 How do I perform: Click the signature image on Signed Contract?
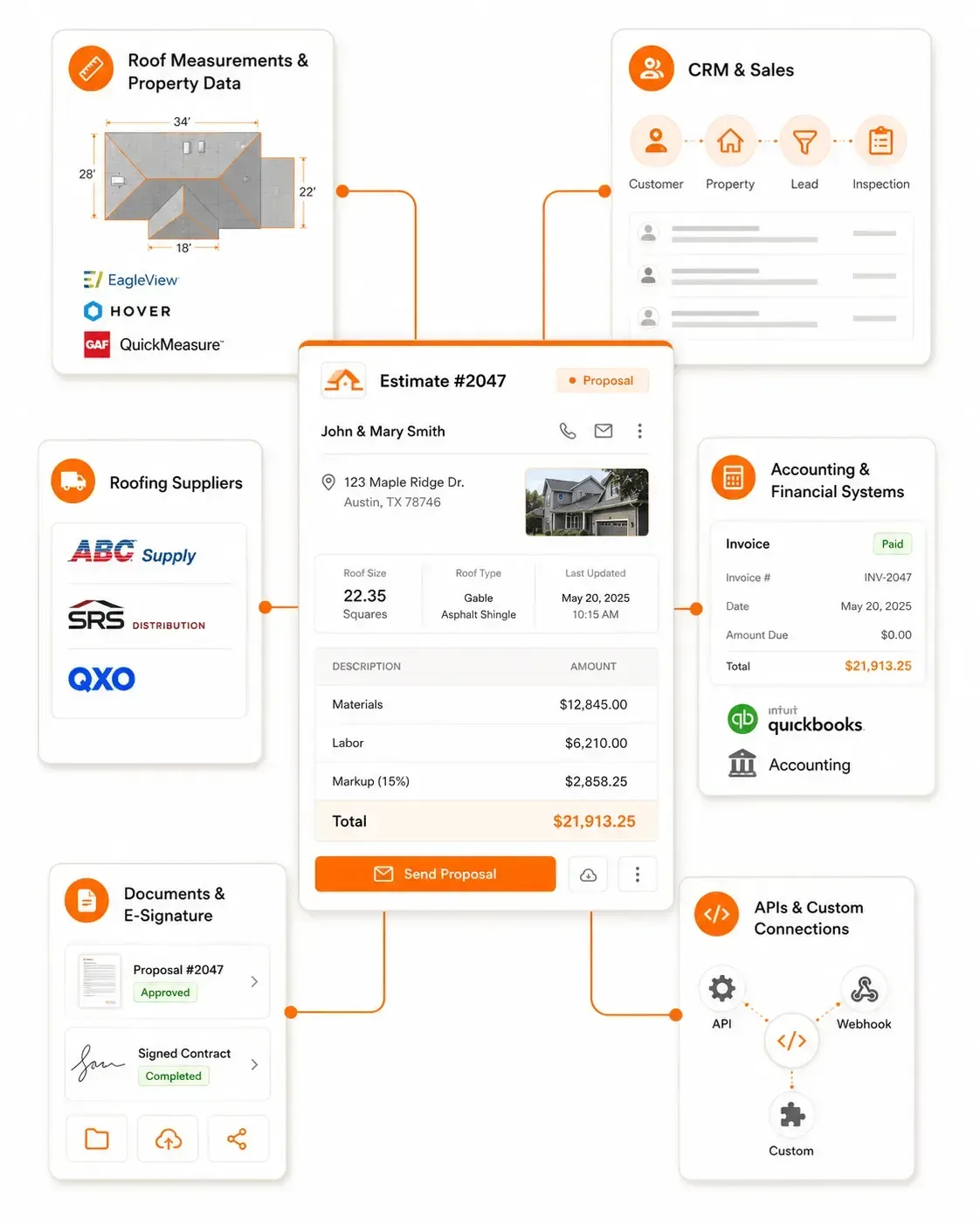click(x=98, y=1063)
